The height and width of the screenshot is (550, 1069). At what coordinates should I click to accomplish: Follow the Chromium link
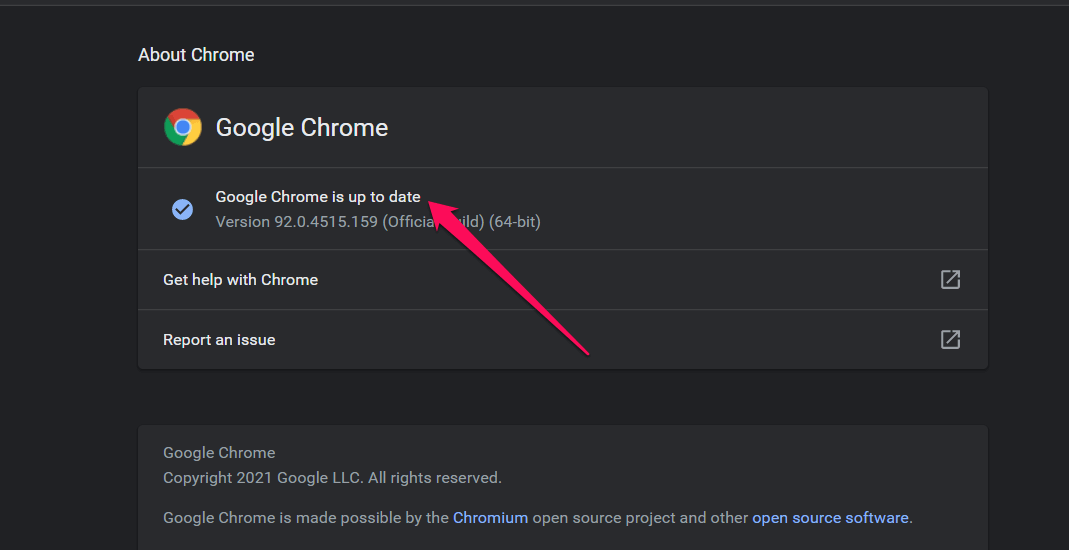pyautogui.click(x=490, y=518)
